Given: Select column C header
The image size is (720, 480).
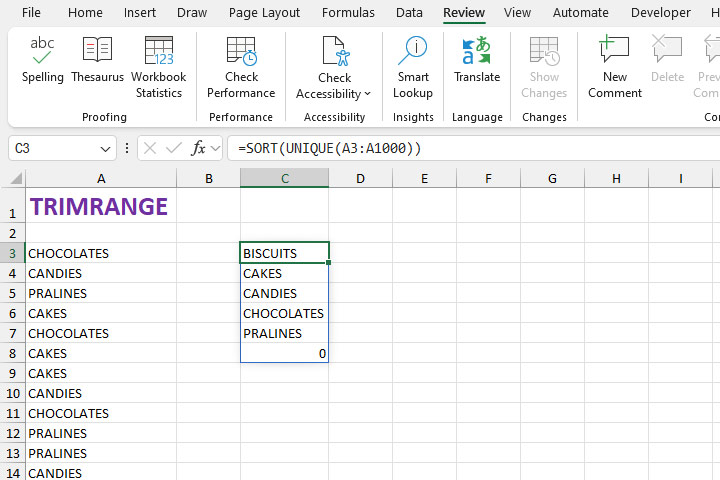Looking at the screenshot, I should pos(285,178).
